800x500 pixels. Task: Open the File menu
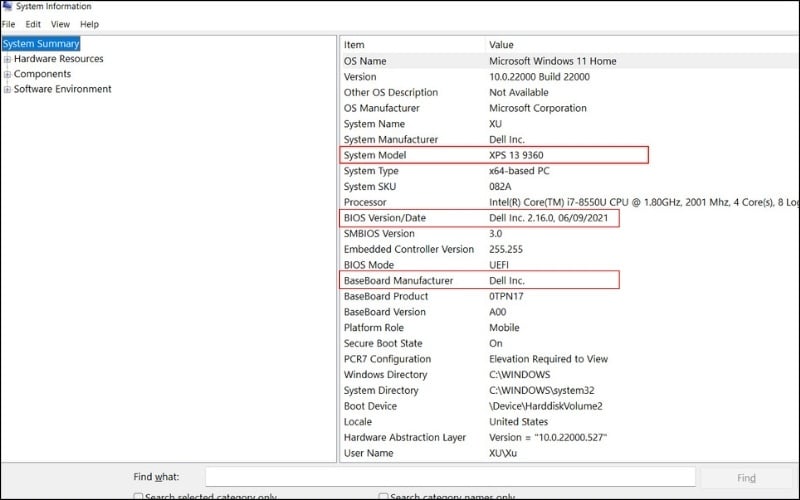point(8,24)
